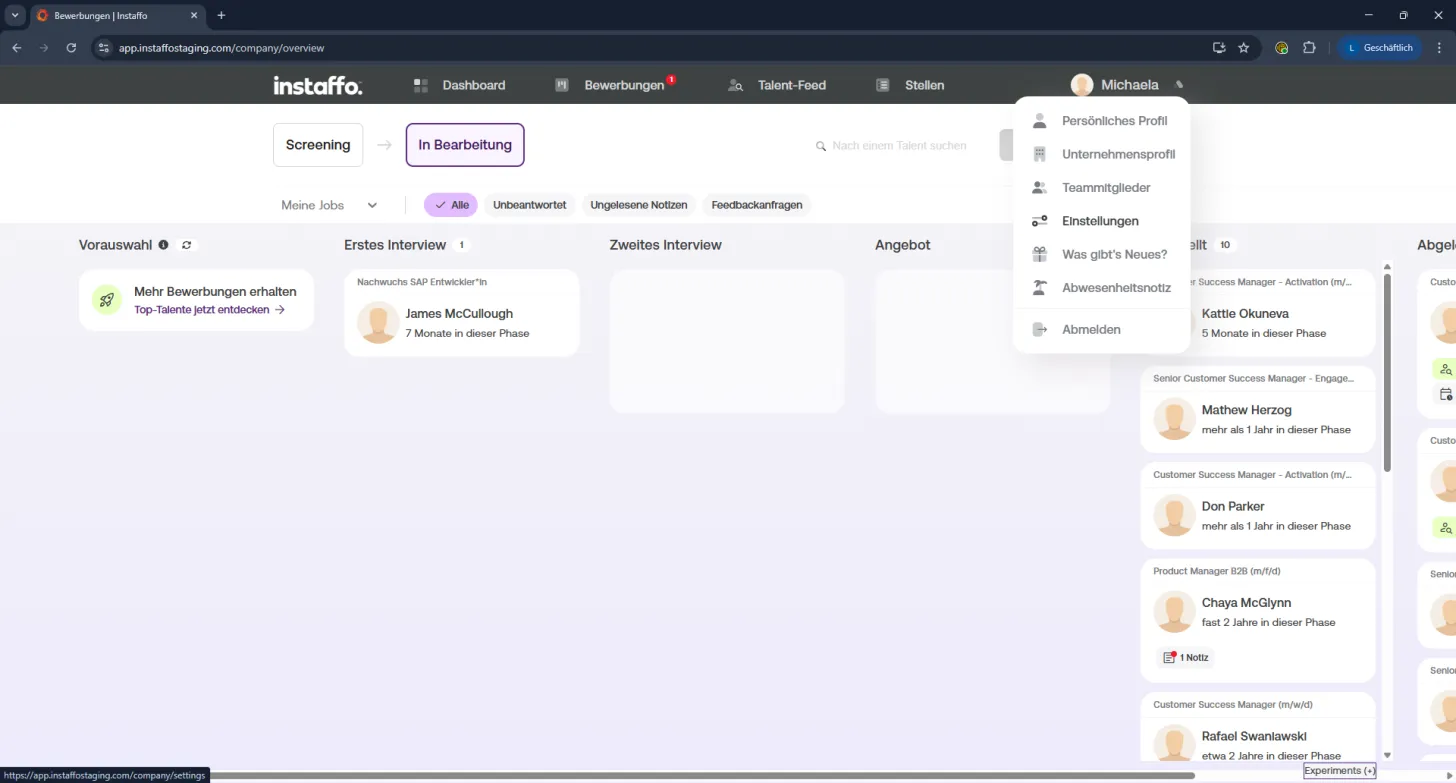Image resolution: width=1456 pixels, height=783 pixels.
Task: Click the info icon beside Vorauswahl
Action: pyautogui.click(x=164, y=245)
